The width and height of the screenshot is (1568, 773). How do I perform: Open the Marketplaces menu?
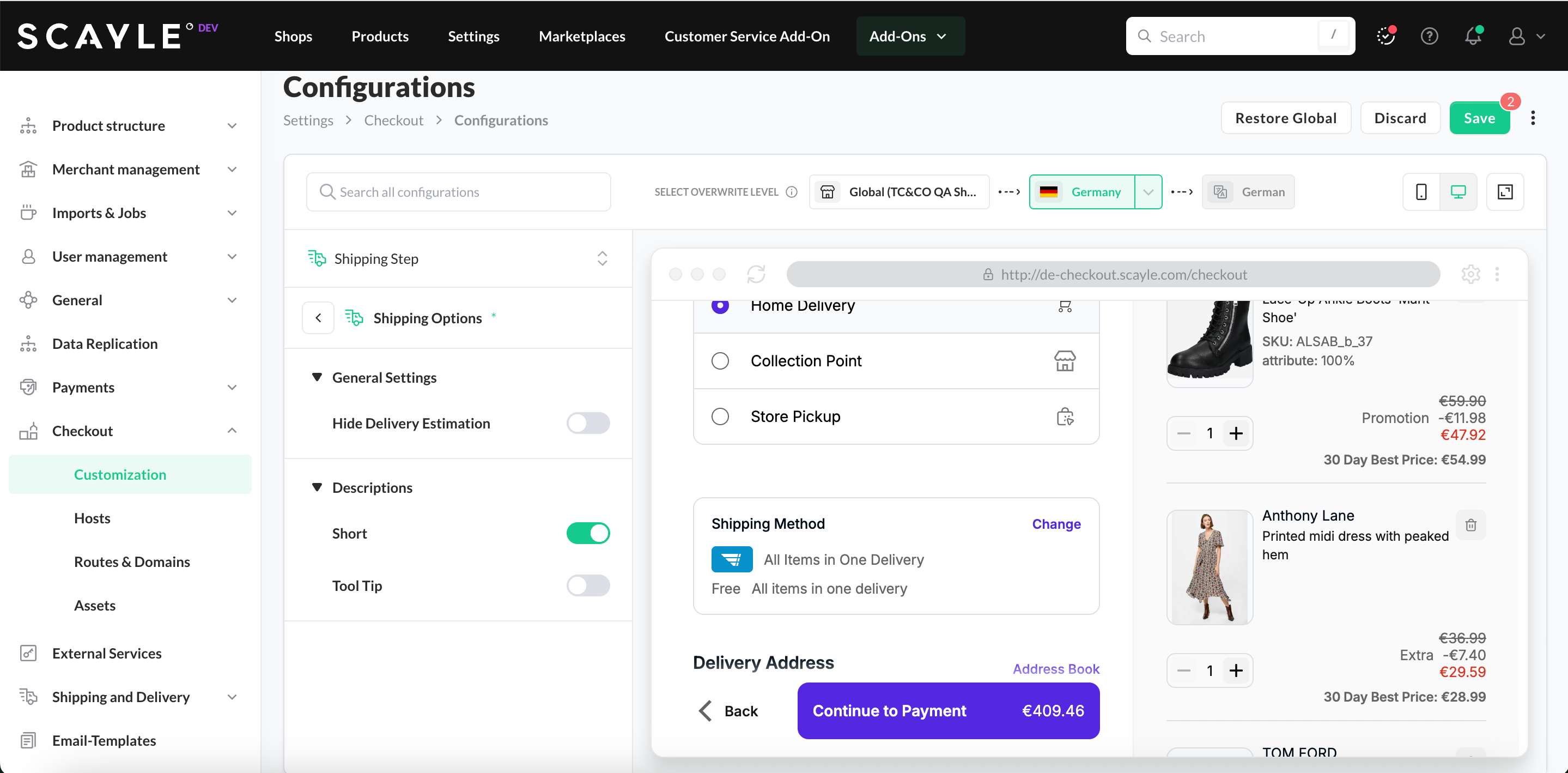tap(581, 36)
